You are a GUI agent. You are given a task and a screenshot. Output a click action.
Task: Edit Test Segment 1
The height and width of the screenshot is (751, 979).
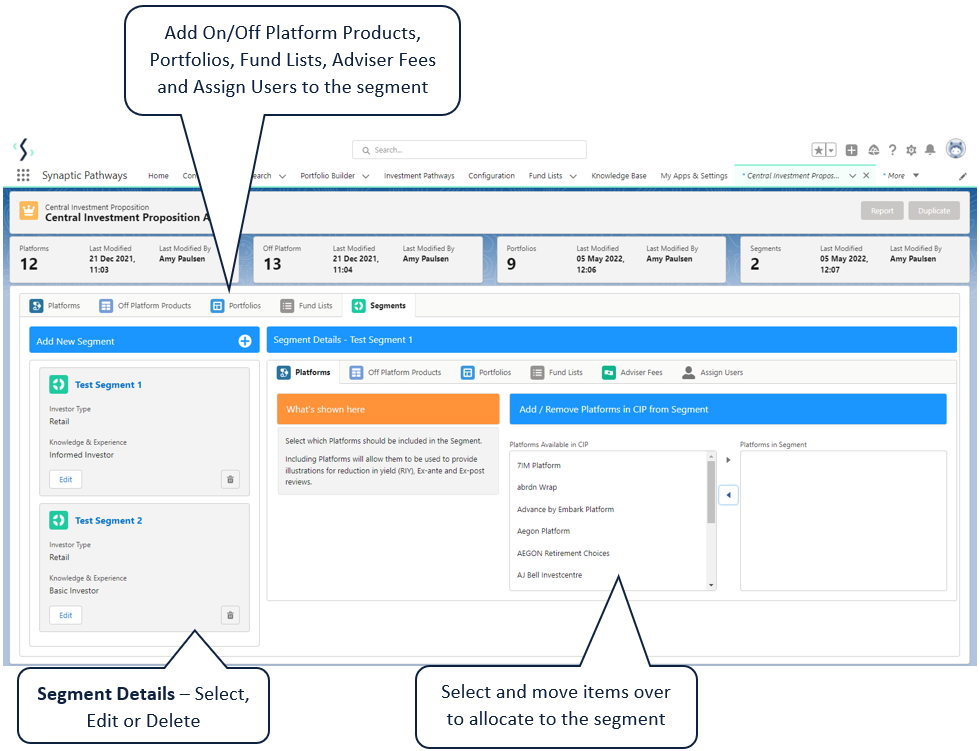coord(66,479)
